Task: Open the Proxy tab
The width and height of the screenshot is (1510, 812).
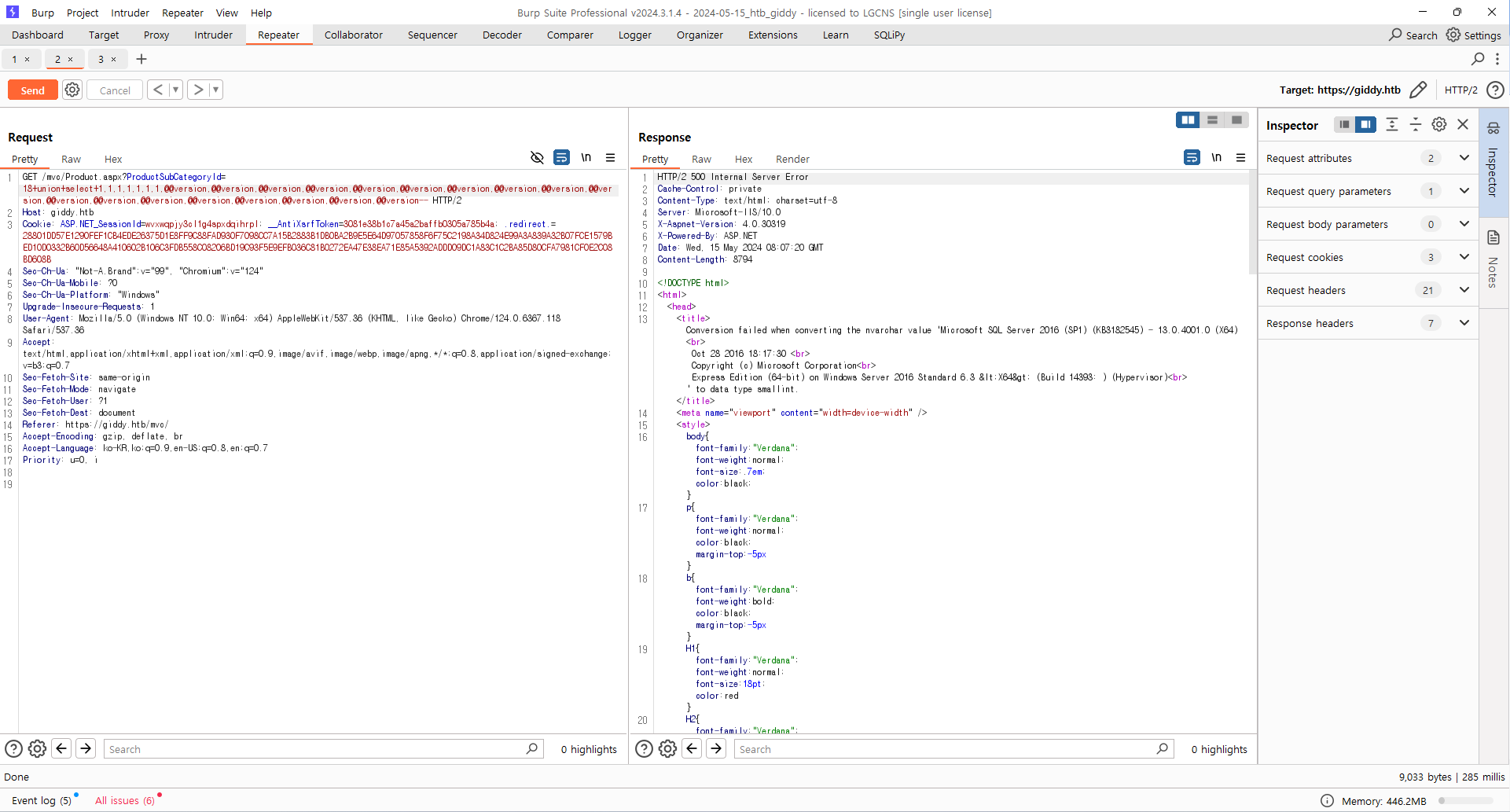Action: click(156, 35)
